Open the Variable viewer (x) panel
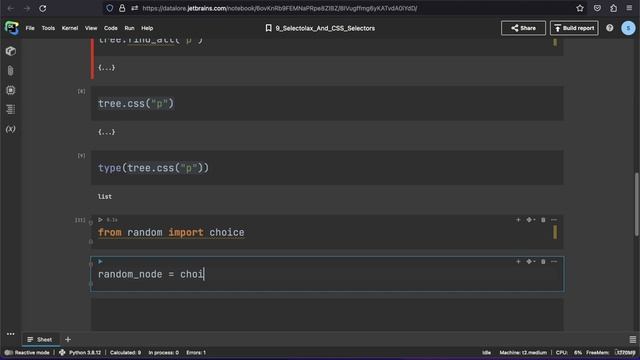The width and height of the screenshot is (640, 360). [11, 129]
